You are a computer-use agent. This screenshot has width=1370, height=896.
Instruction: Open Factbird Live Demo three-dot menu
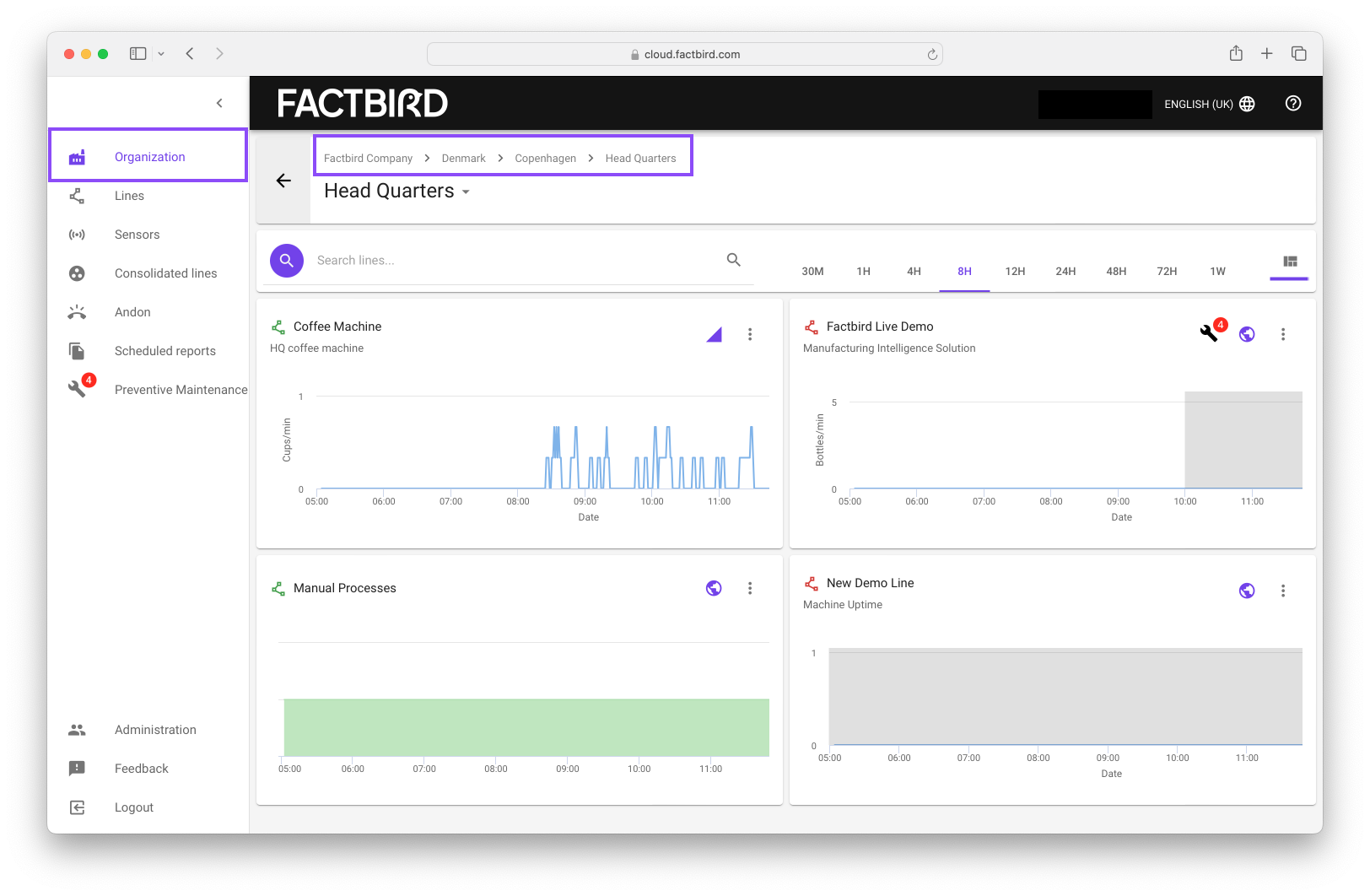click(1283, 334)
